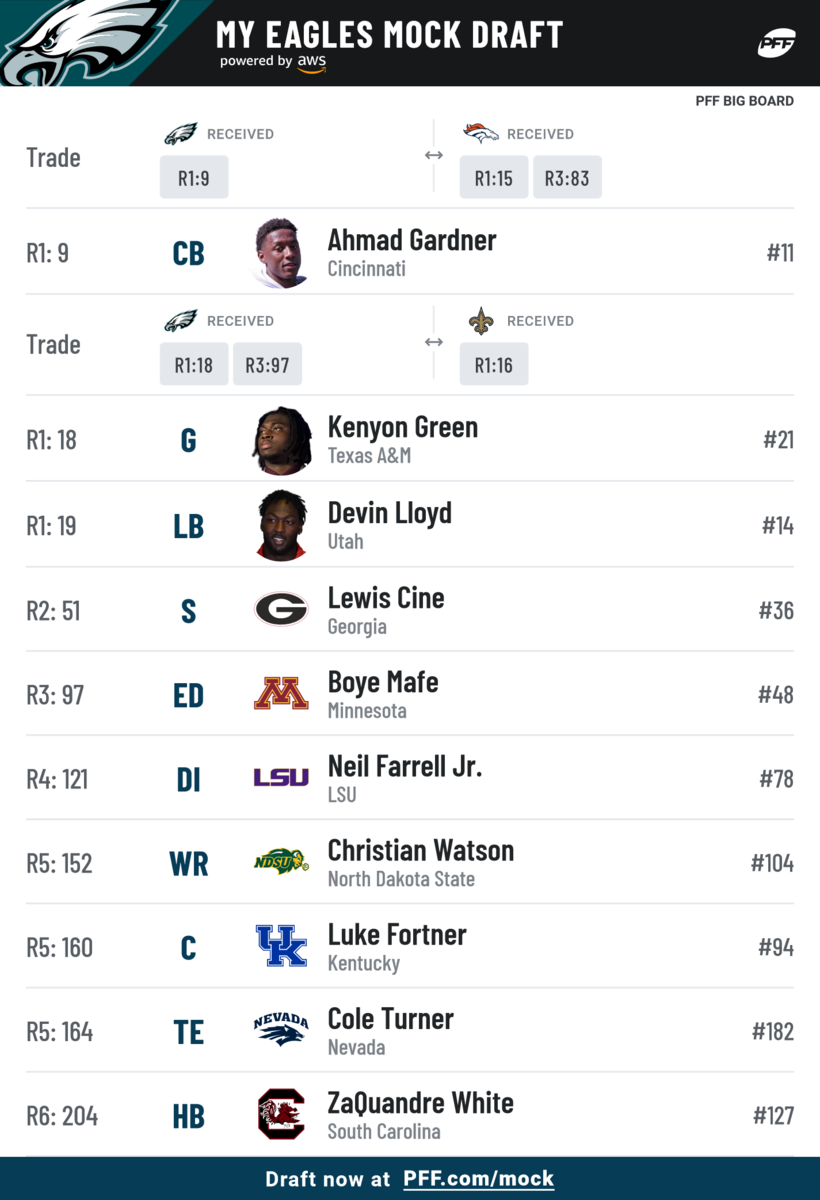Click the South Carolina logo beside ZaQuandre White
The height and width of the screenshot is (1200, 820).
pos(281,1114)
